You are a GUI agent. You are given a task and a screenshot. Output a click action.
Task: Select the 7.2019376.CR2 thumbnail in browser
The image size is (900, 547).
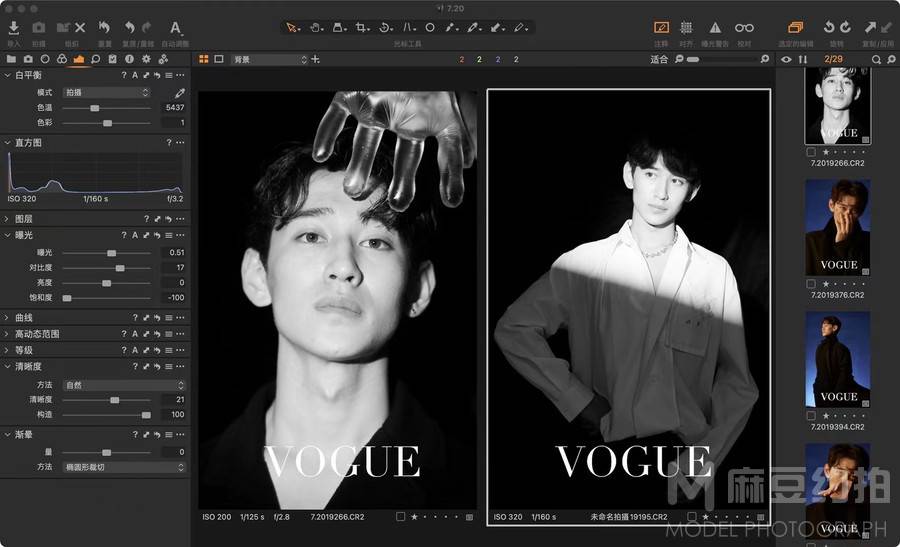click(837, 227)
